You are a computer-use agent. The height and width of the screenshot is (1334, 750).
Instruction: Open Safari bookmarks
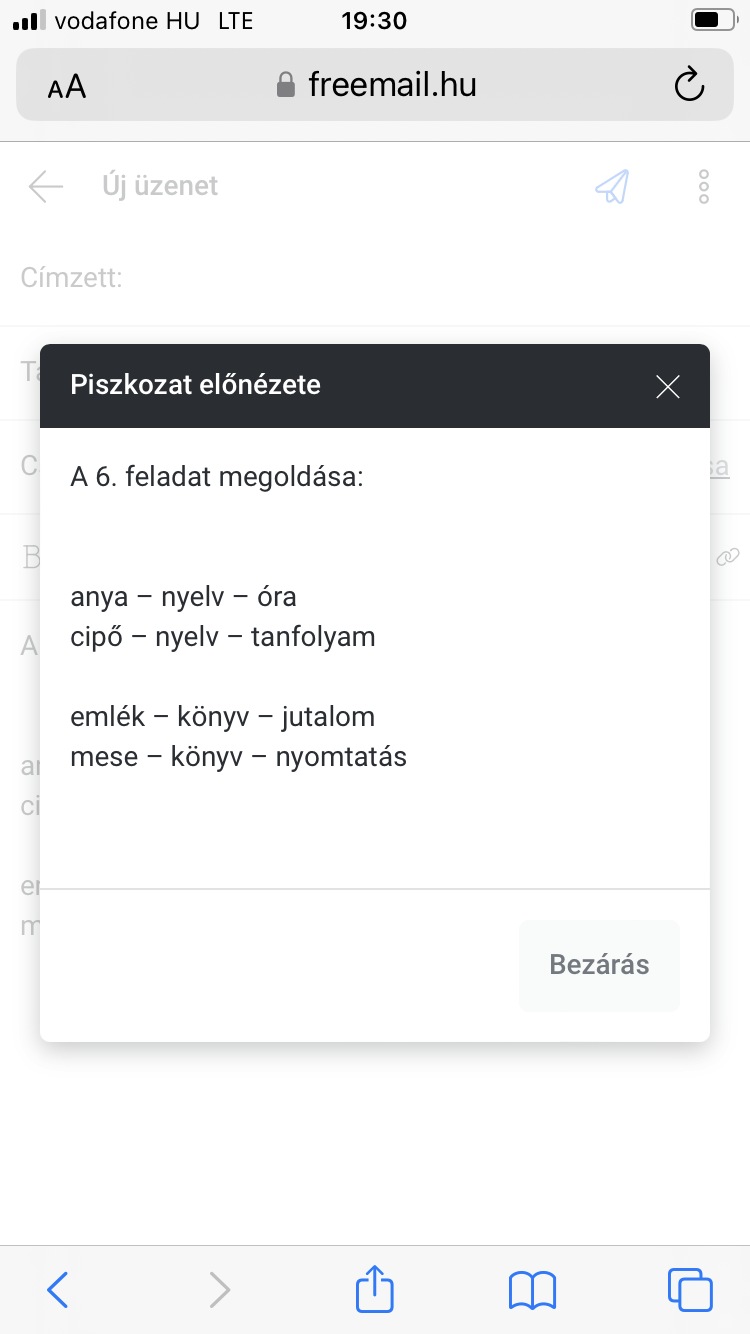click(x=532, y=1290)
